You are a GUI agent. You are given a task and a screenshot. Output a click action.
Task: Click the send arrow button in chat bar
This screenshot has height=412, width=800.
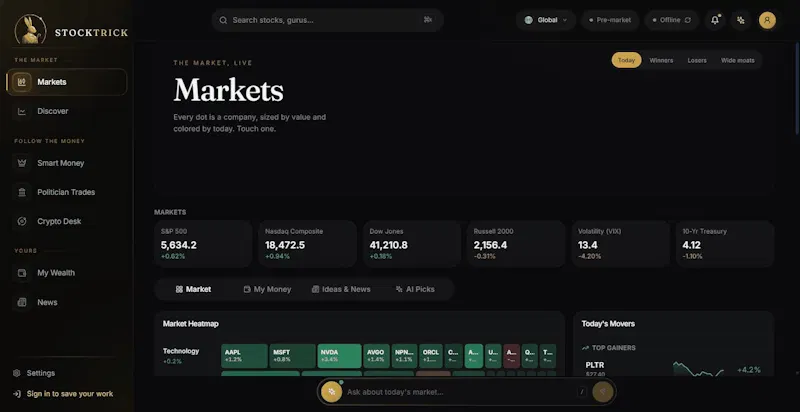(603, 392)
